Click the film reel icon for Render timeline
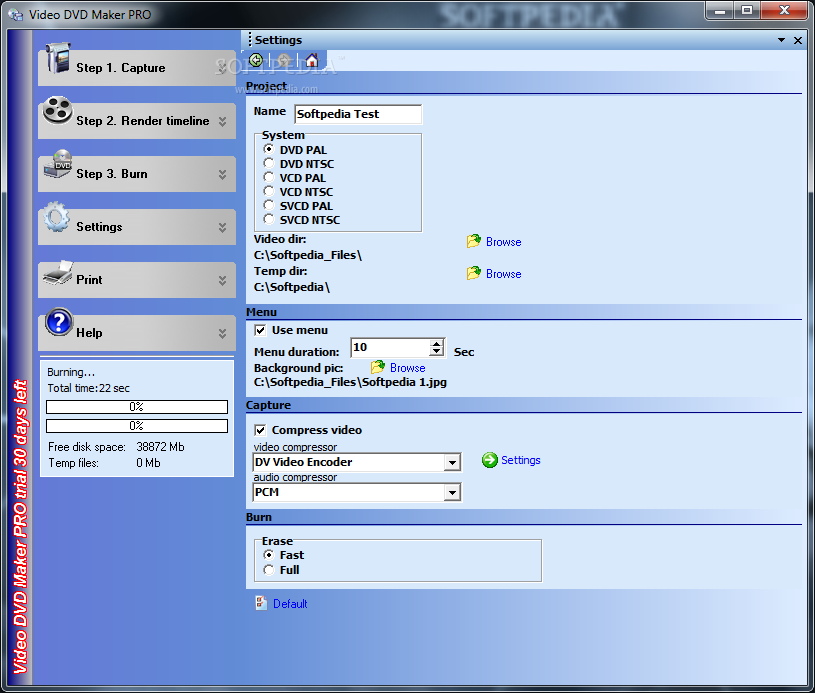 (x=57, y=110)
